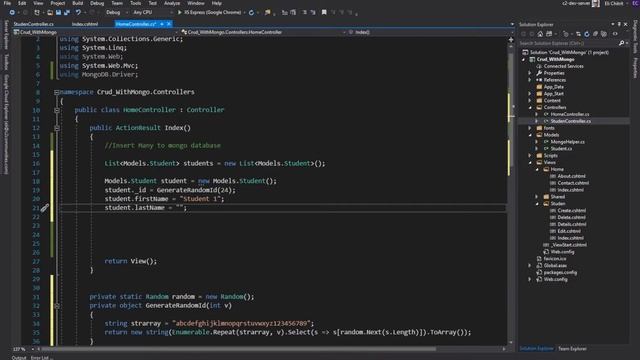This screenshot has width=640, height=360.
Task: Switch to the Team Explorer tab
Action: click(x=572, y=349)
